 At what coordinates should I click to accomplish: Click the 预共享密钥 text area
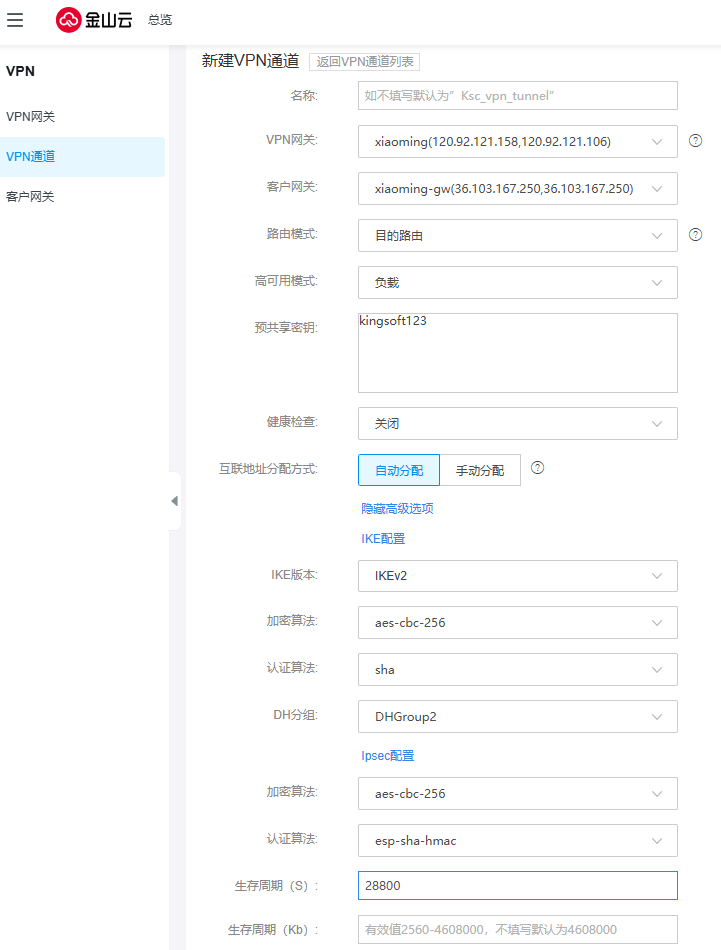517,353
